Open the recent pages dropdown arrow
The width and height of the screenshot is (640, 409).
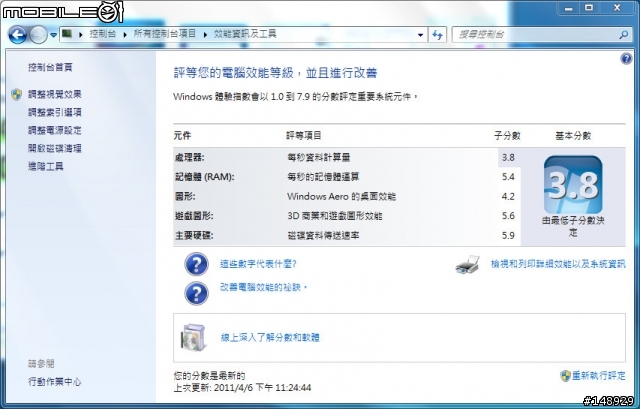(x=53, y=35)
